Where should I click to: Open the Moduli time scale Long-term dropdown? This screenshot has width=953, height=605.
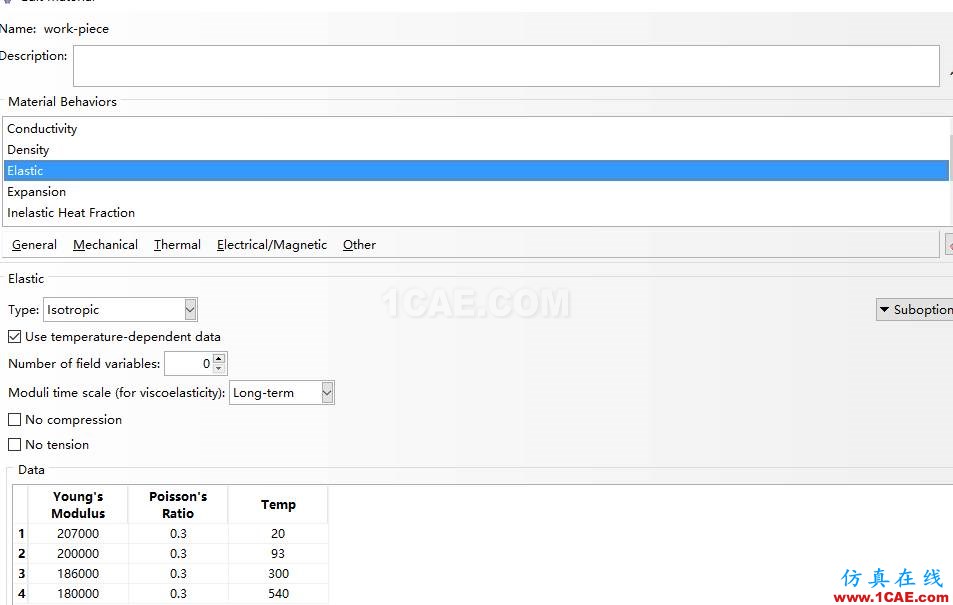282,393
